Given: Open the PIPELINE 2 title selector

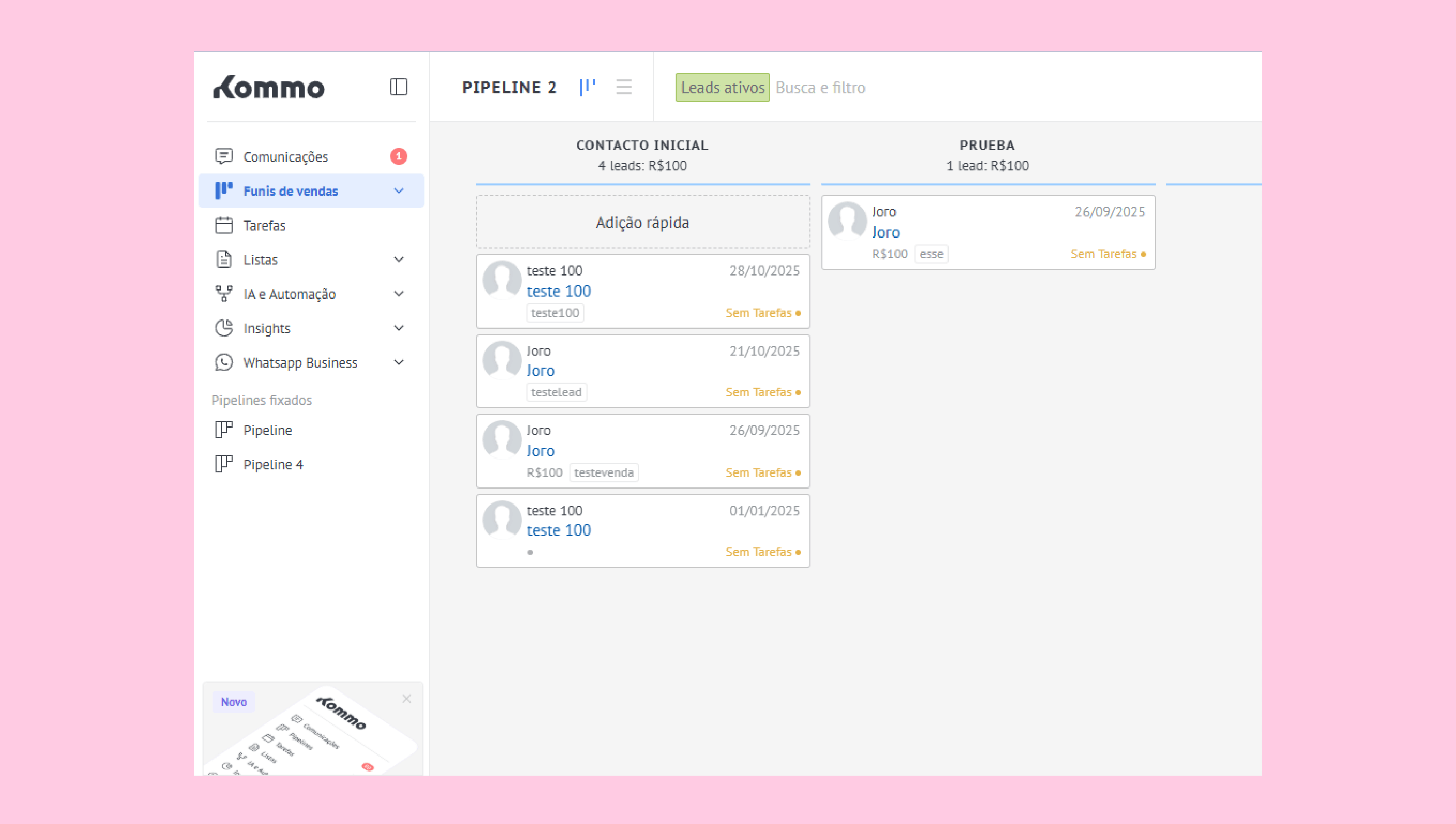Looking at the screenshot, I should pyautogui.click(x=509, y=88).
